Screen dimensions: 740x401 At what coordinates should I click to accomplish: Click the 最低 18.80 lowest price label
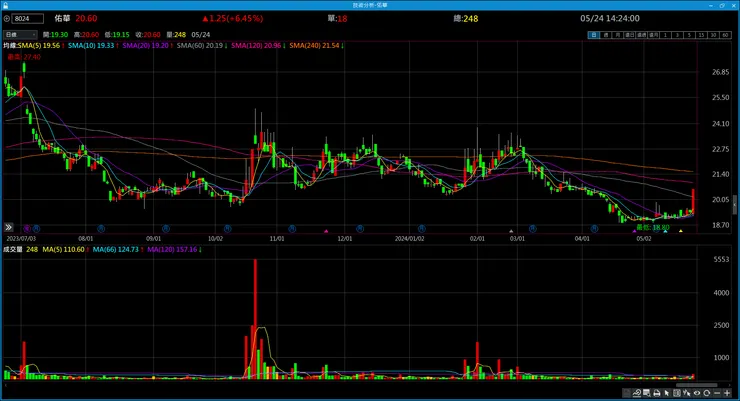click(653, 227)
